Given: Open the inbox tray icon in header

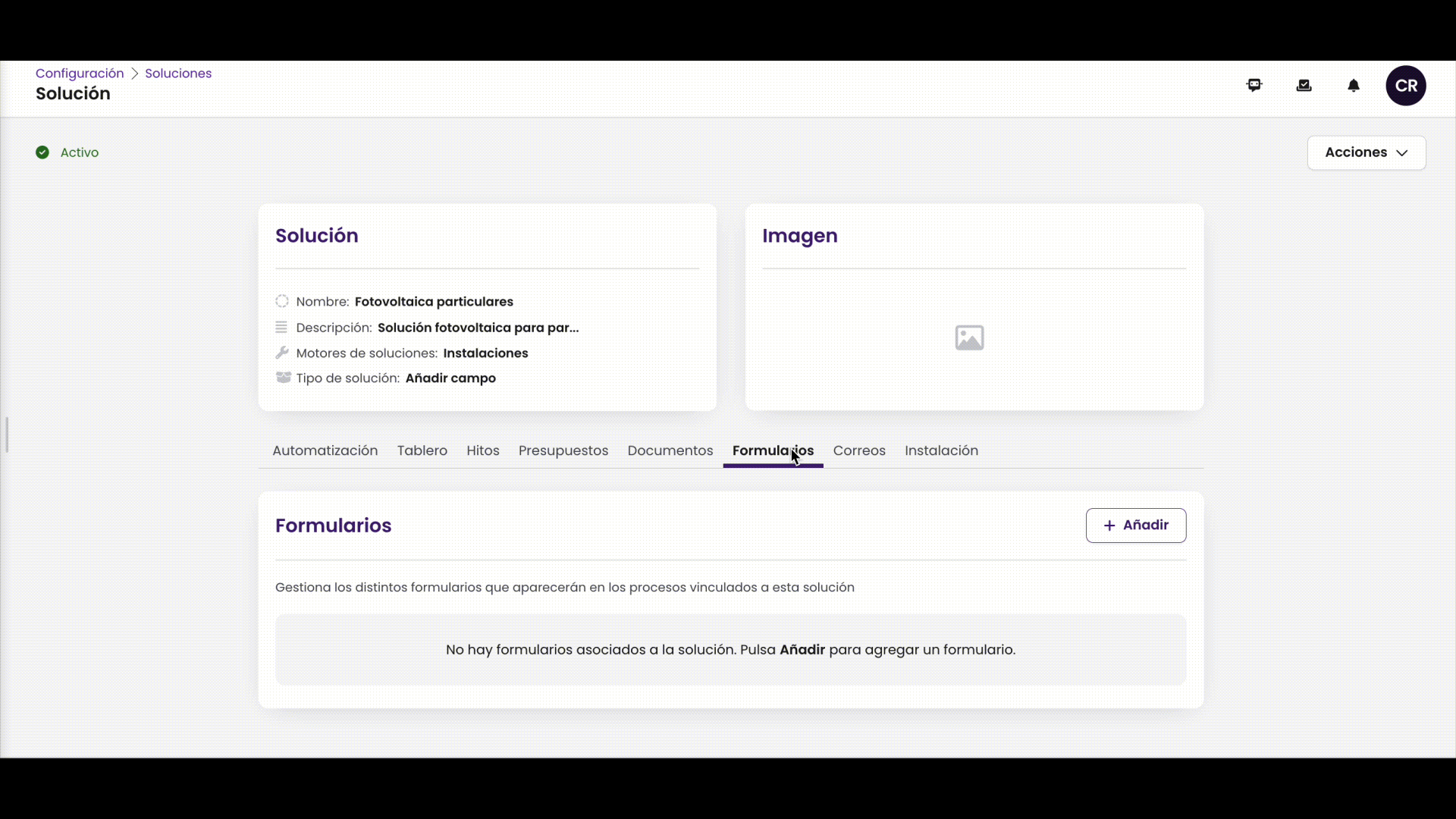Looking at the screenshot, I should click(1304, 86).
